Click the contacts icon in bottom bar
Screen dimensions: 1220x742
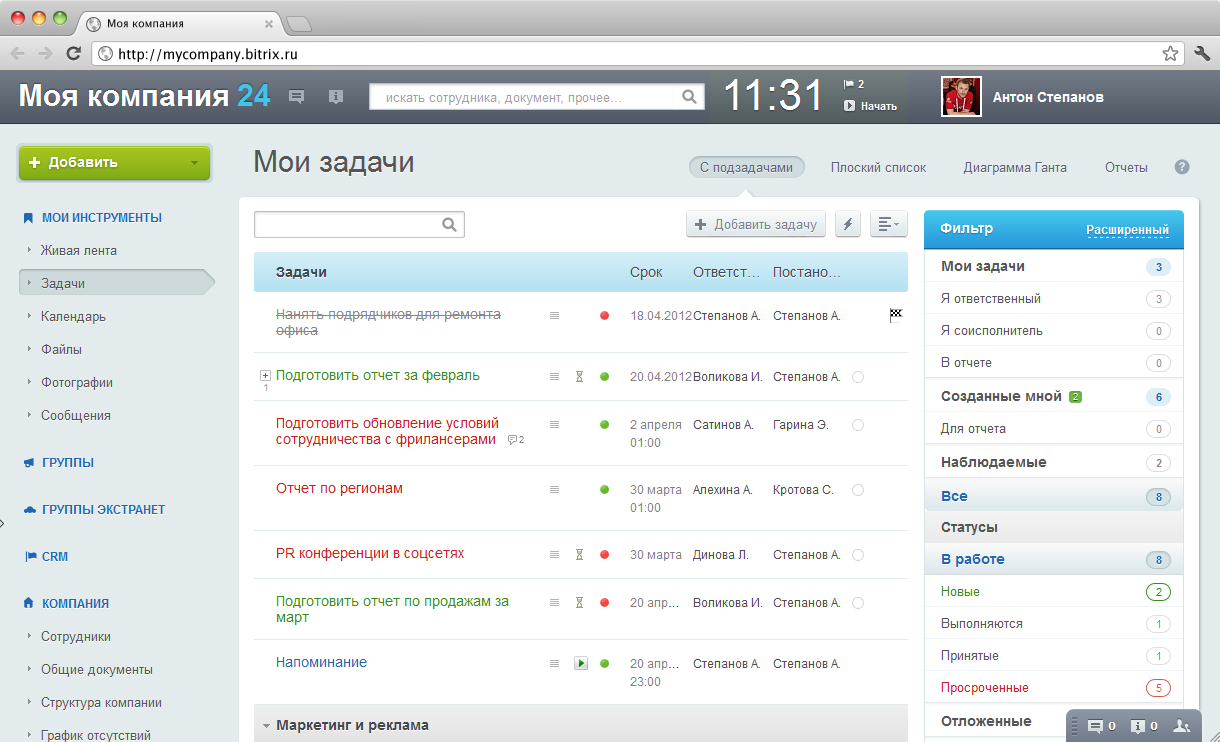[x=1182, y=726]
